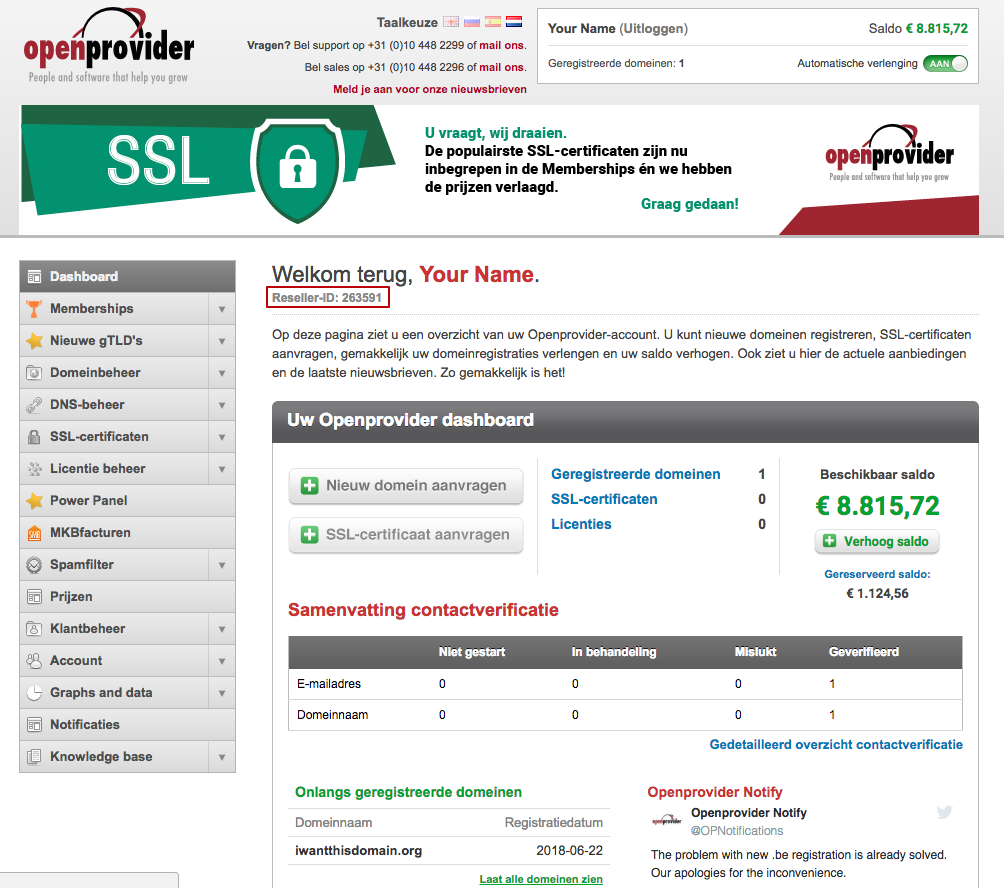Viewport: 1004px width, 888px height.
Task: Click the 'Laat alle domeinen zien' link
Action: [x=541, y=879]
